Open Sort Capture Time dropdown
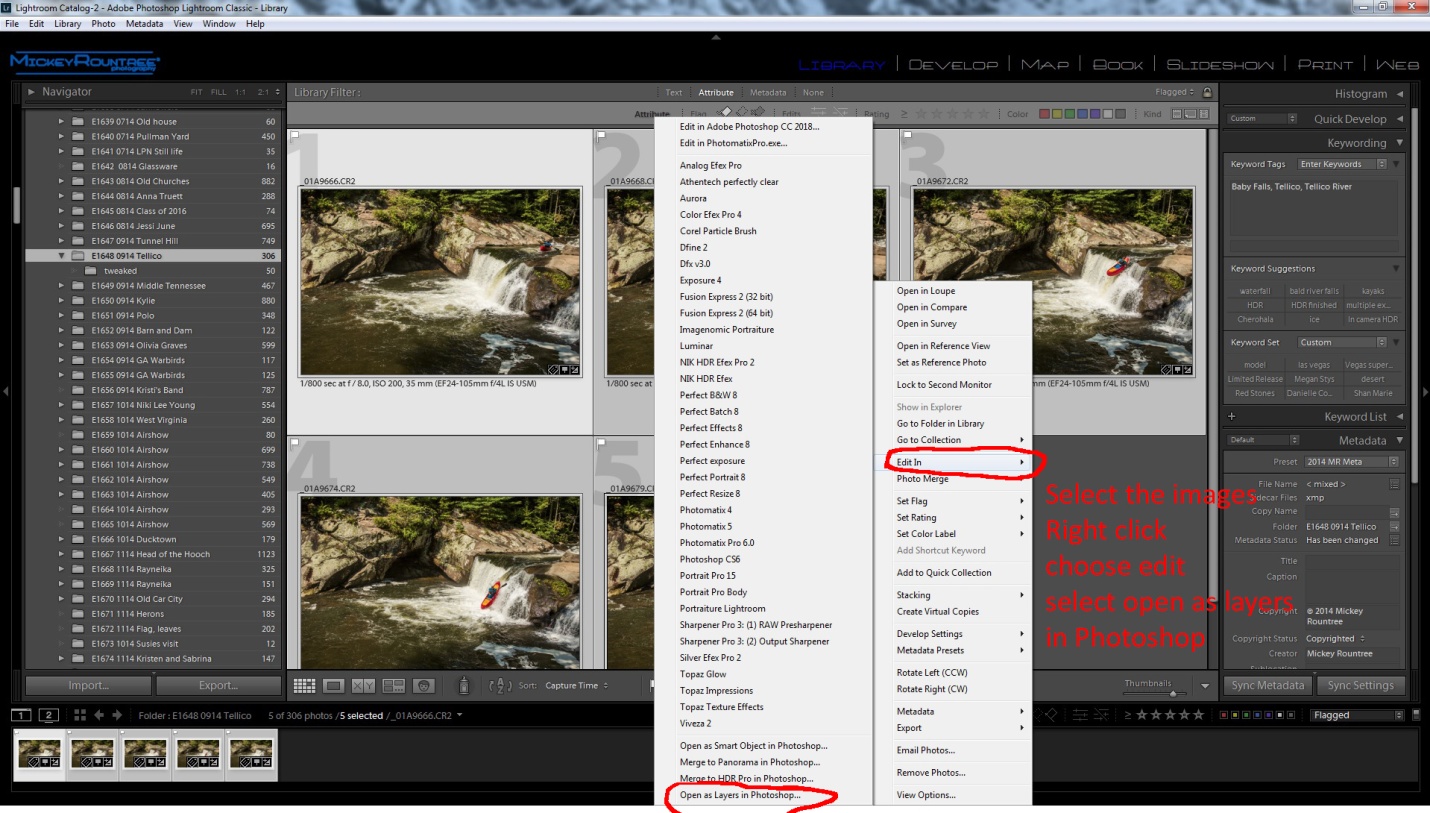The width and height of the screenshot is (1430, 813). 576,686
